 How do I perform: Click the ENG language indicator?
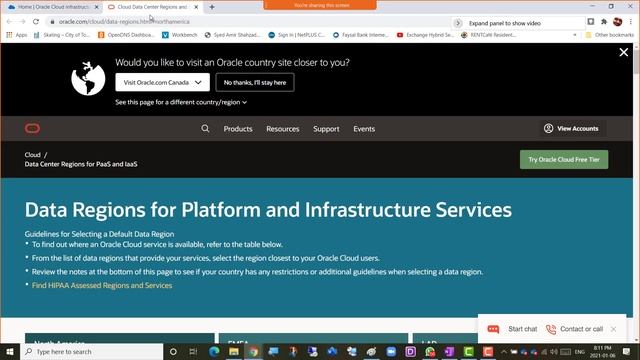(580, 352)
